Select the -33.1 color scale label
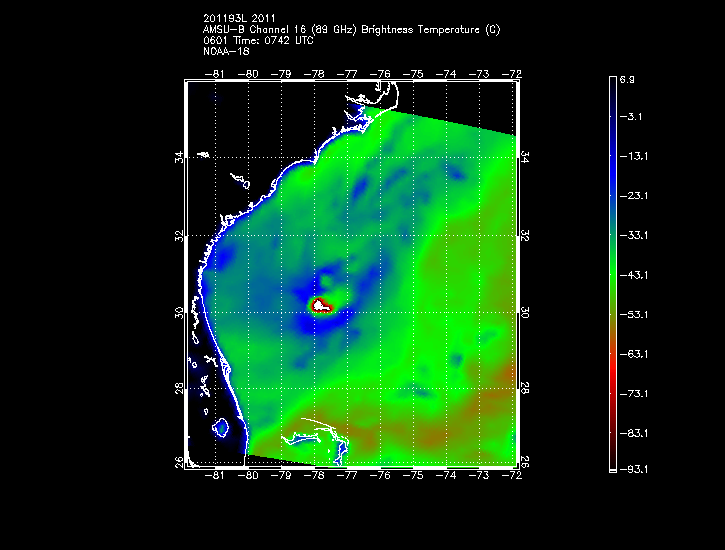Screen dimensions: 725x550 pos(633,235)
